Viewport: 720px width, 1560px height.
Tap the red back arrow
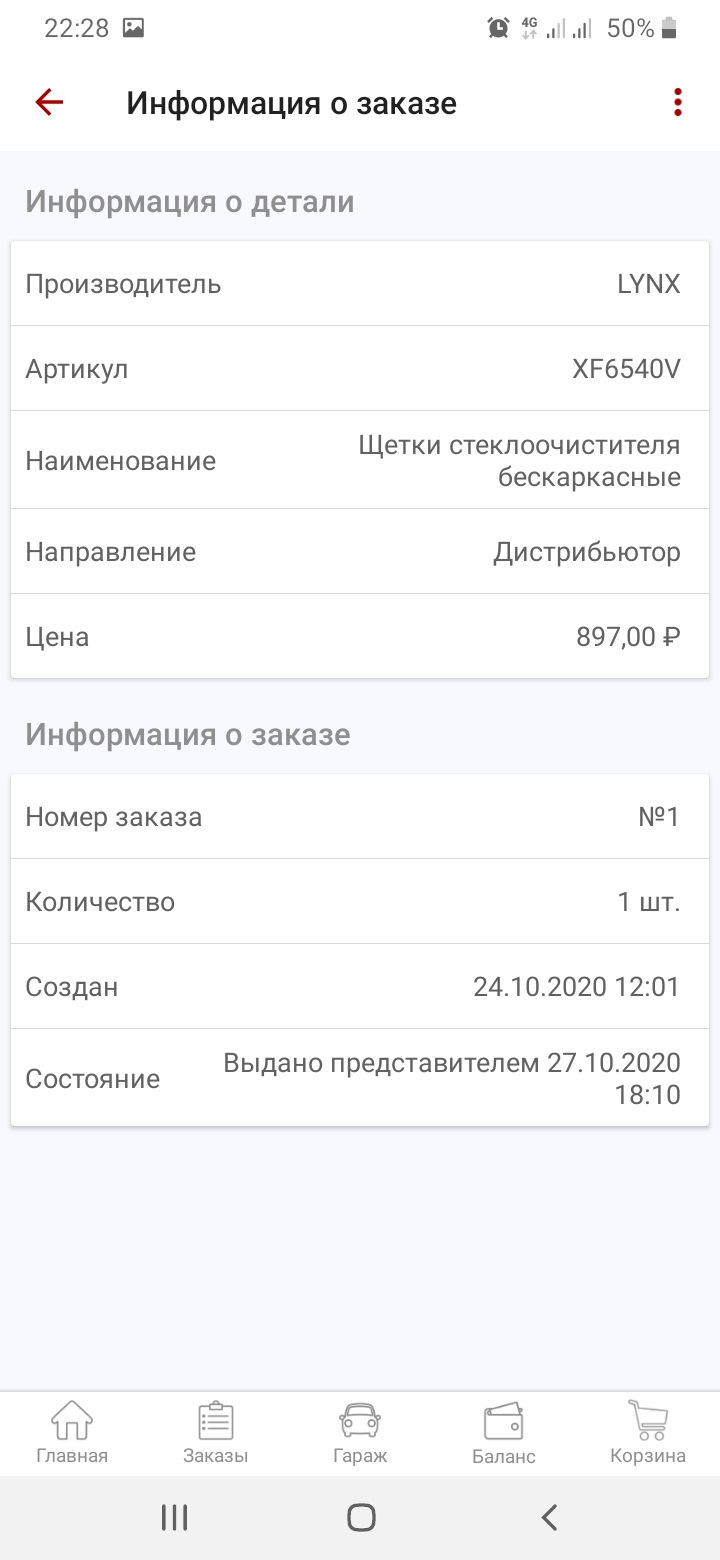pos(49,102)
